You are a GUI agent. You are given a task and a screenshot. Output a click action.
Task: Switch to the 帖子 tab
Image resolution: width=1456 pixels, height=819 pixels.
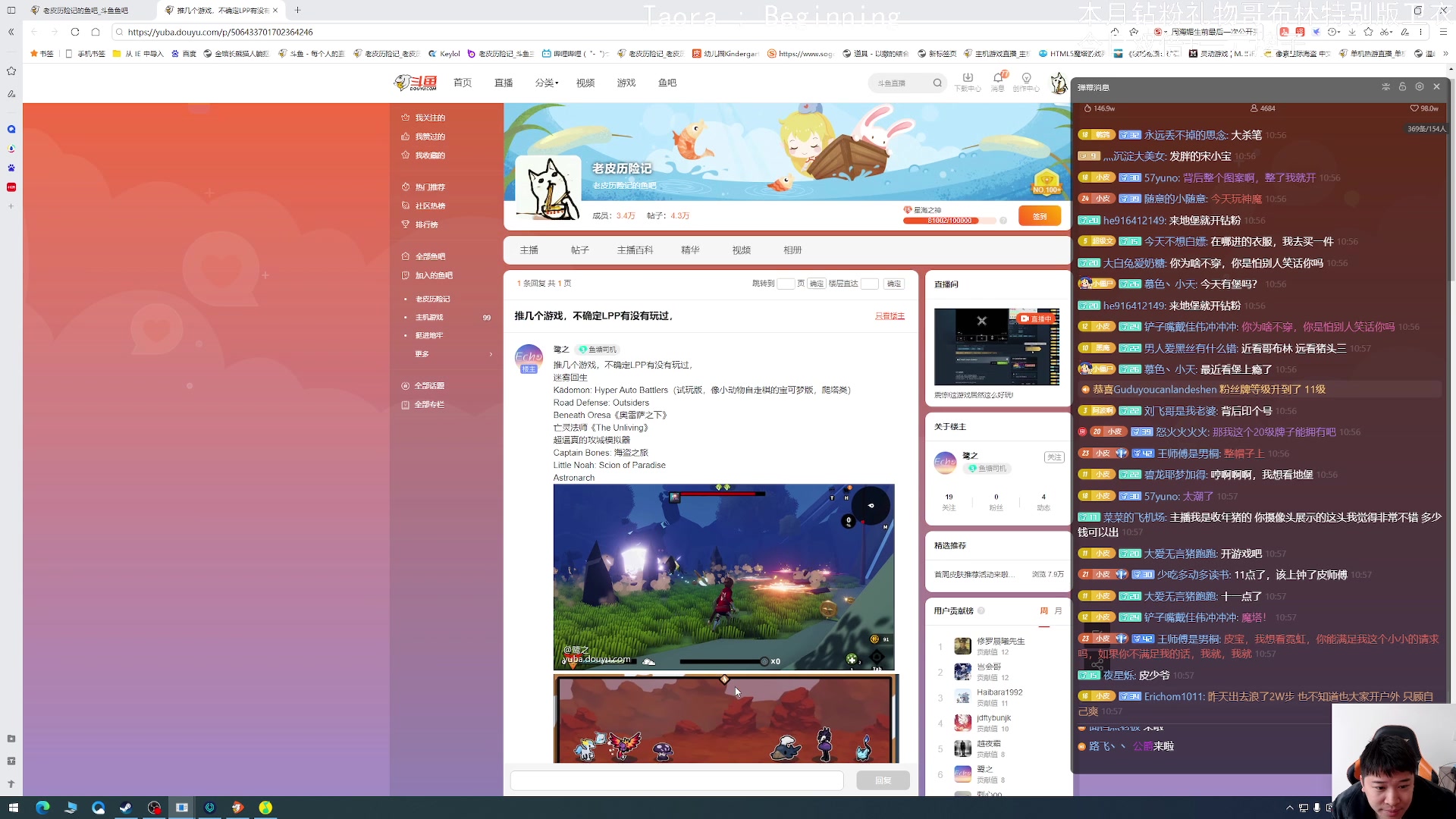pyautogui.click(x=580, y=249)
